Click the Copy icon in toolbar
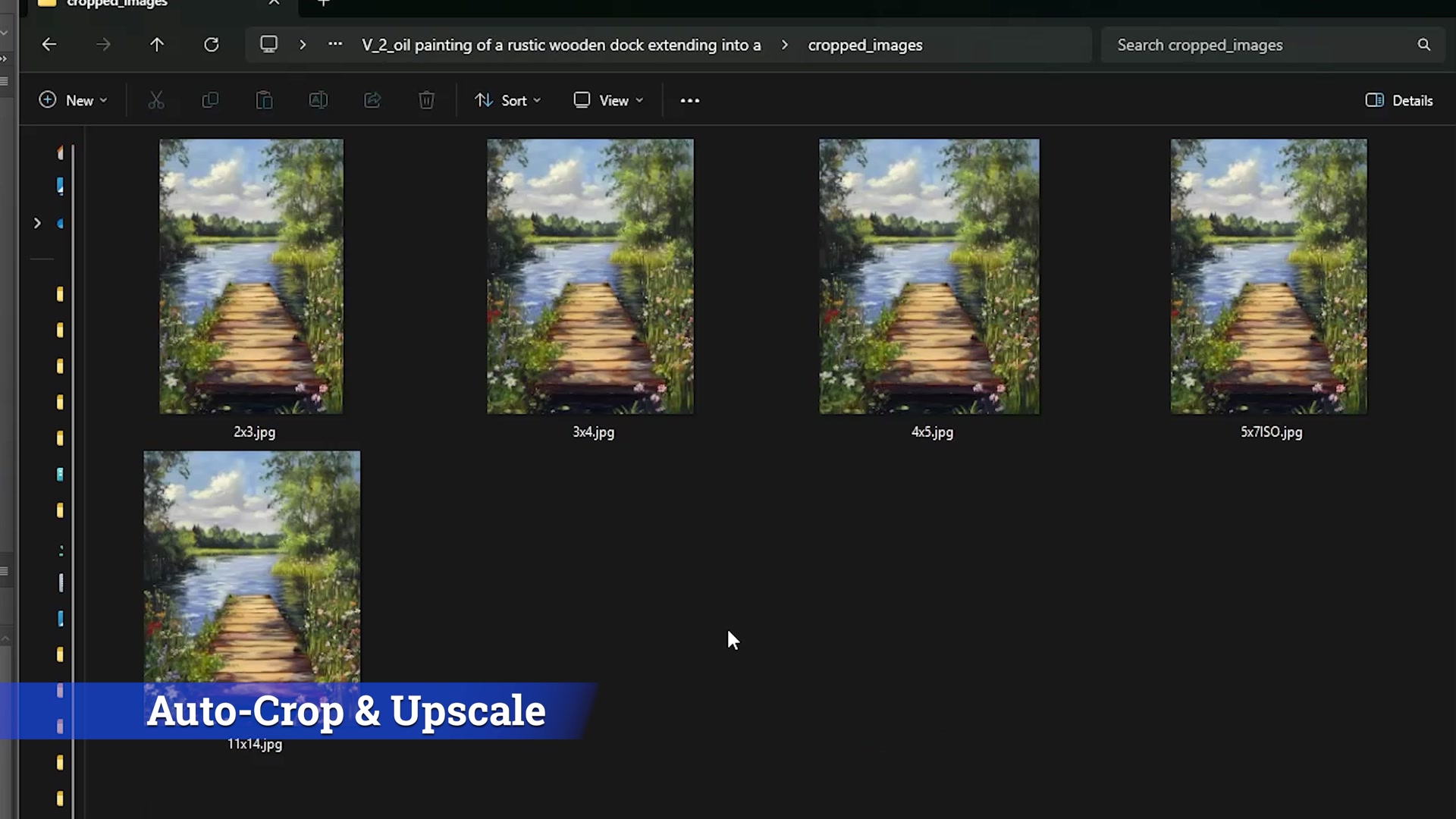Screen dimensions: 1456x819 tap(210, 100)
